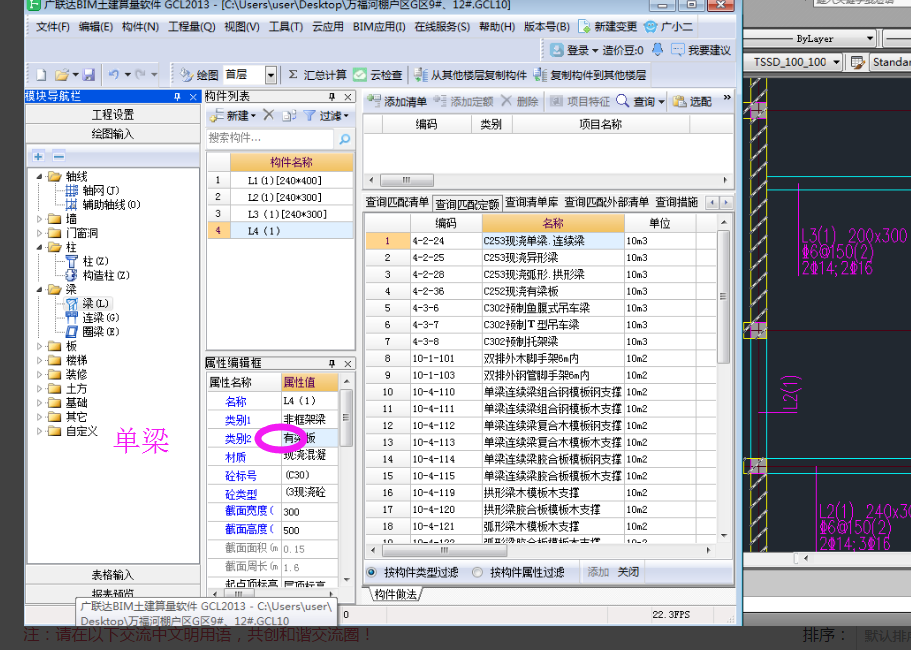Click the 工程设置 button
911x650 pixels.
click(x=113, y=114)
